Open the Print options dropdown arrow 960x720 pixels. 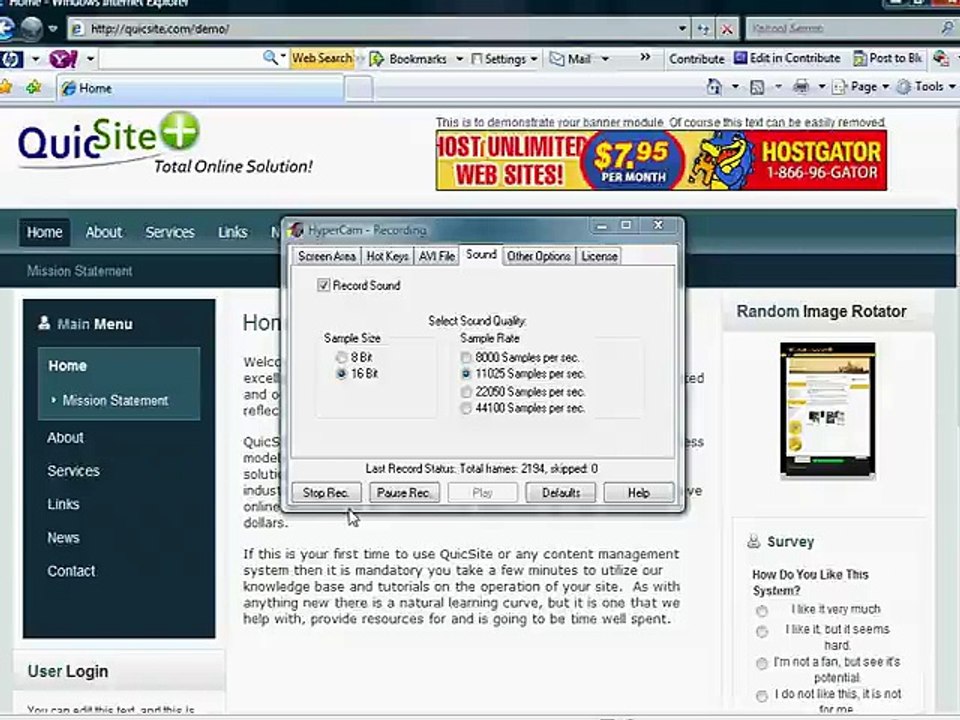(x=822, y=87)
